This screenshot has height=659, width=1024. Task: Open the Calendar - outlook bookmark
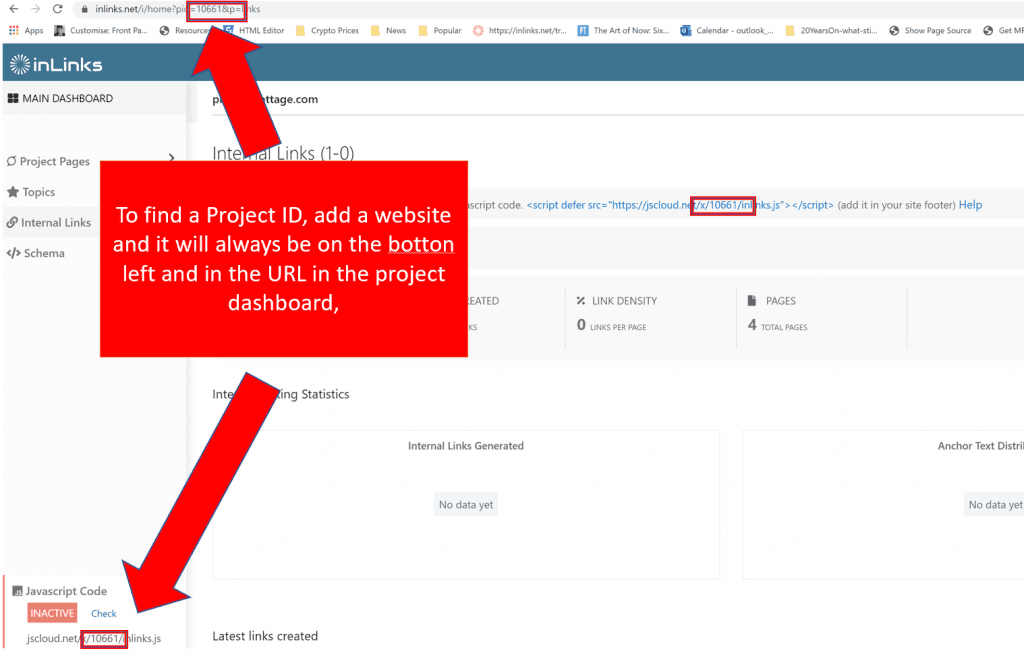pyautogui.click(x=727, y=31)
